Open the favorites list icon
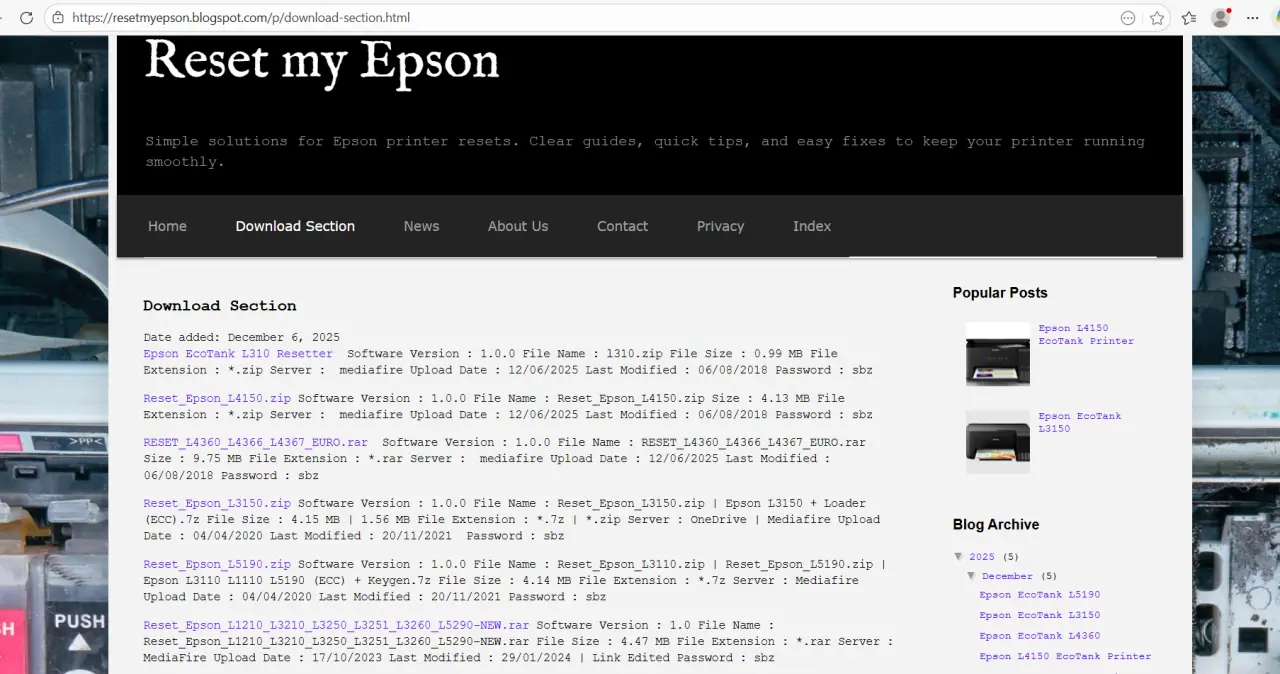 [1189, 18]
